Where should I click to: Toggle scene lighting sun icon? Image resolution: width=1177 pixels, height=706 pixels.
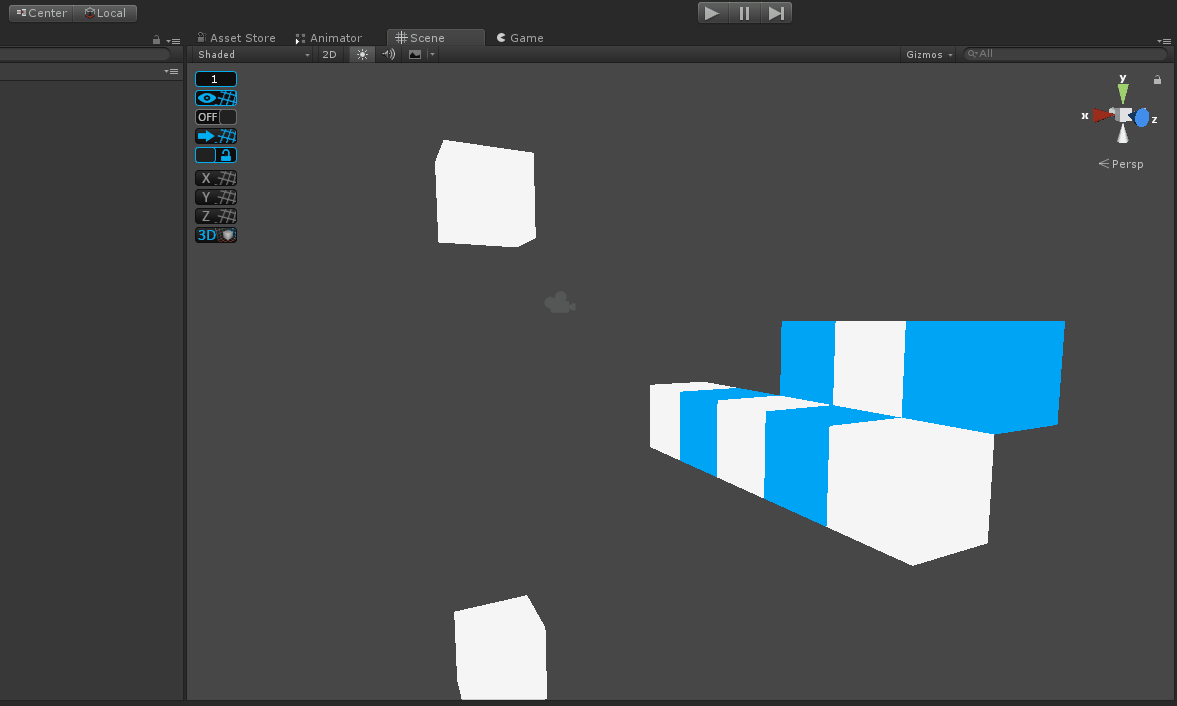coord(362,54)
